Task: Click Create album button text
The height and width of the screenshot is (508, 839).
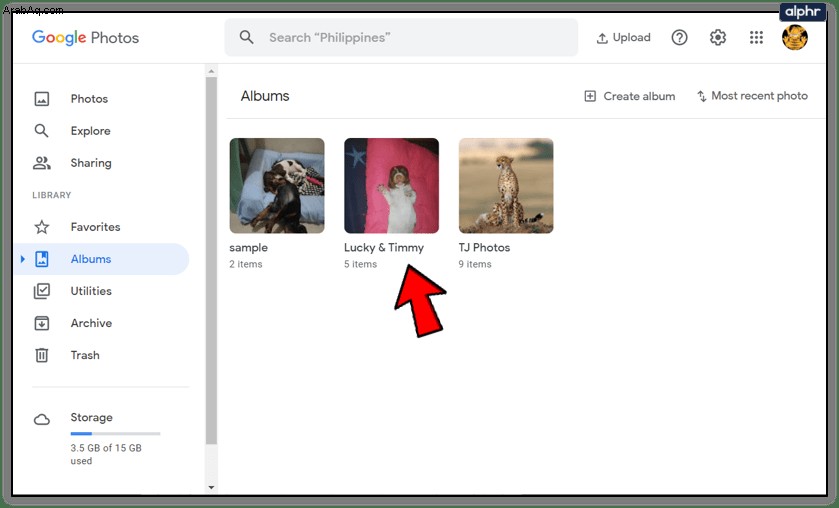Action: click(639, 96)
